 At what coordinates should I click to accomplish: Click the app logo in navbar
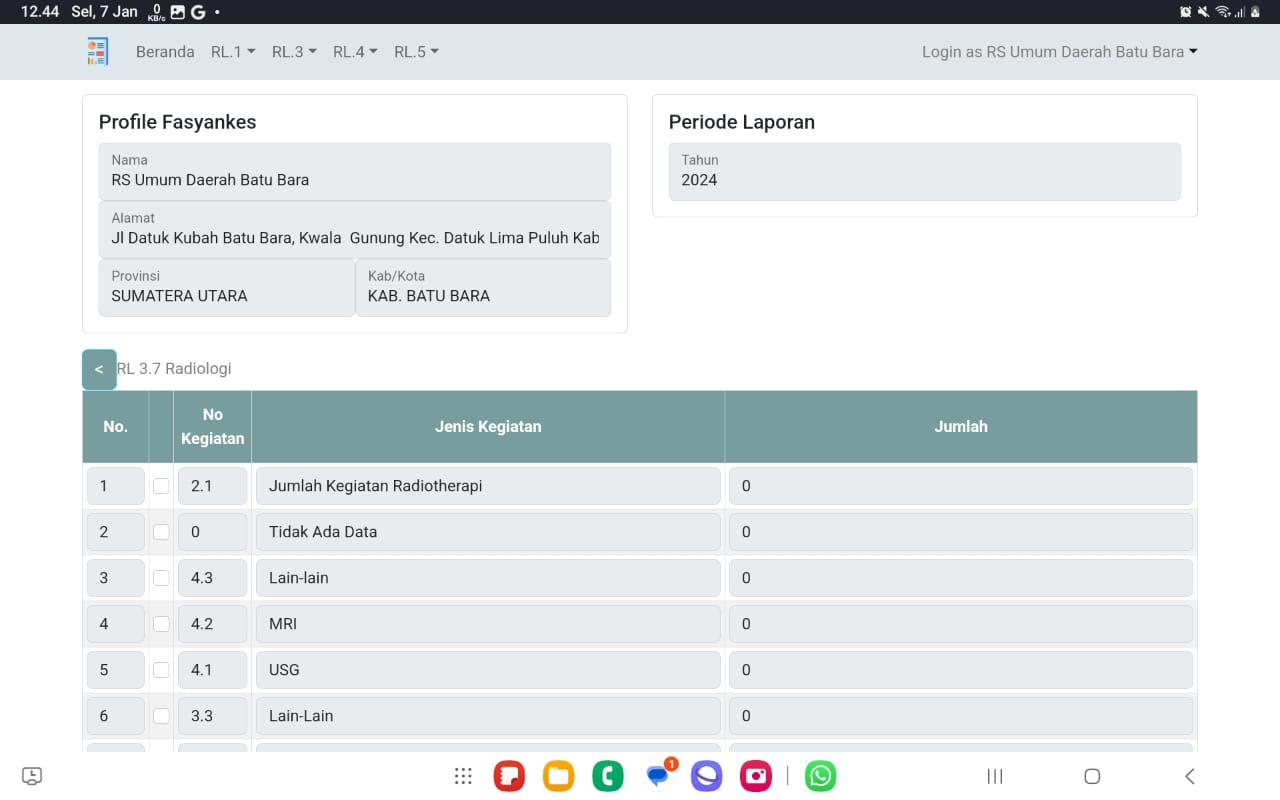97,51
